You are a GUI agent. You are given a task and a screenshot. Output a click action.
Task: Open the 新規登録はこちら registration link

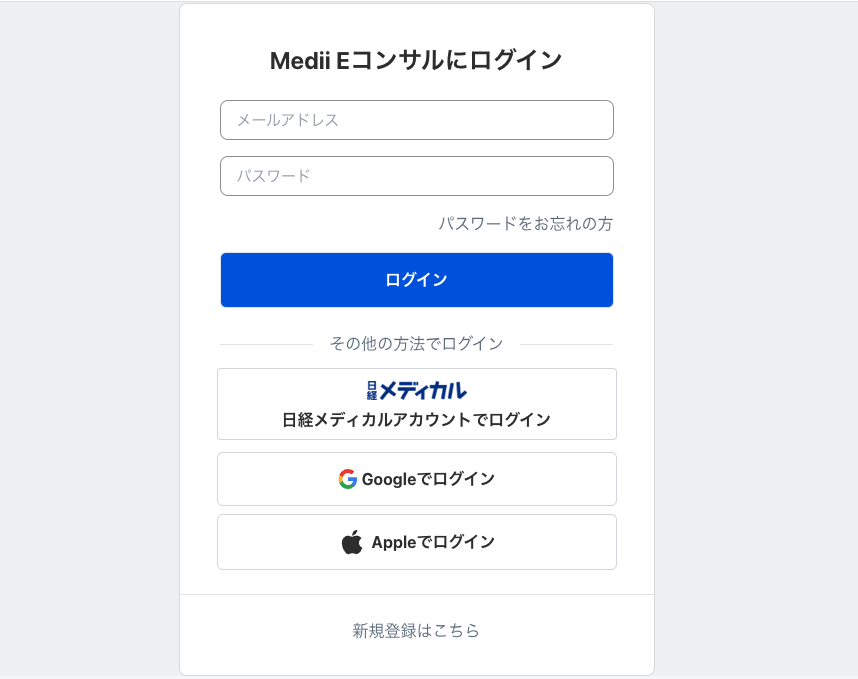coord(416,631)
